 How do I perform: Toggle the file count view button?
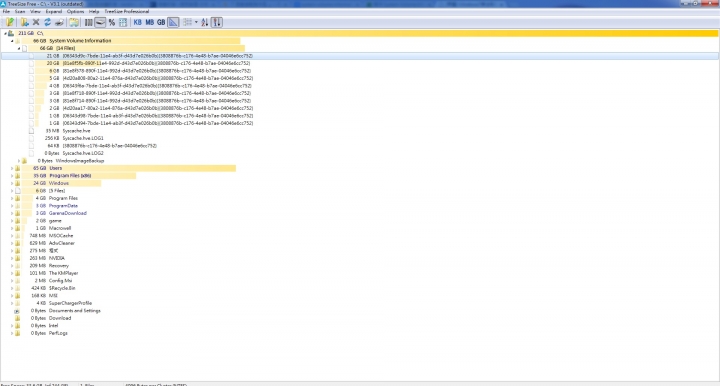point(123,22)
